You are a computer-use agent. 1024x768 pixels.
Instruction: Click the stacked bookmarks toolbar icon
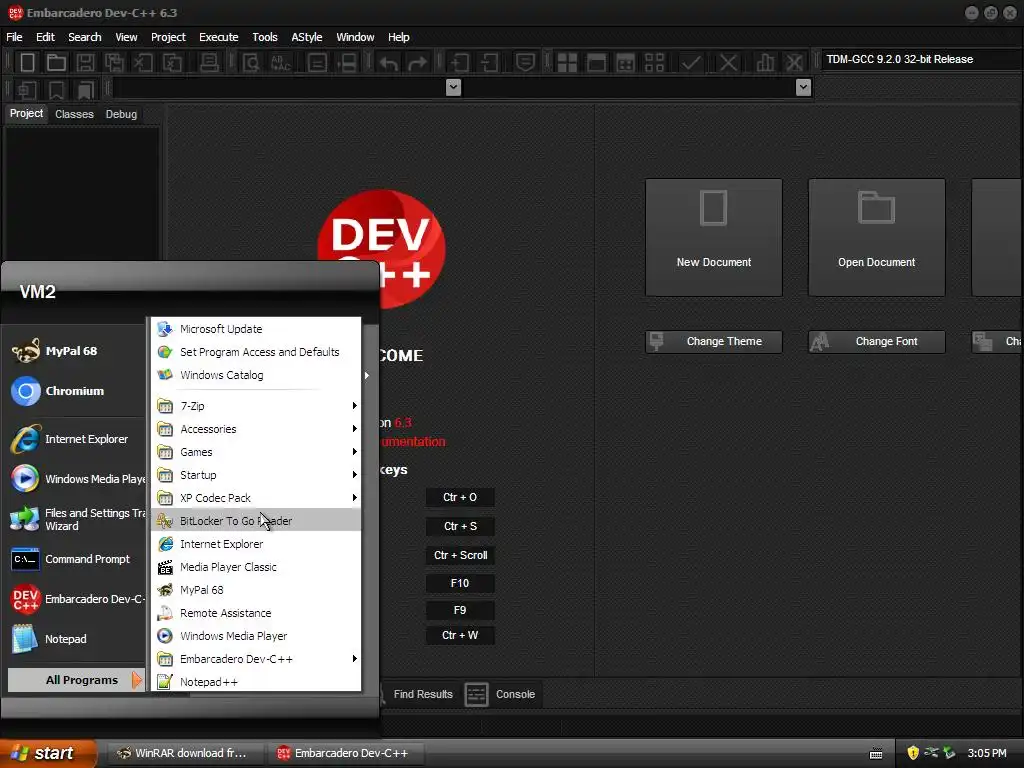point(86,89)
